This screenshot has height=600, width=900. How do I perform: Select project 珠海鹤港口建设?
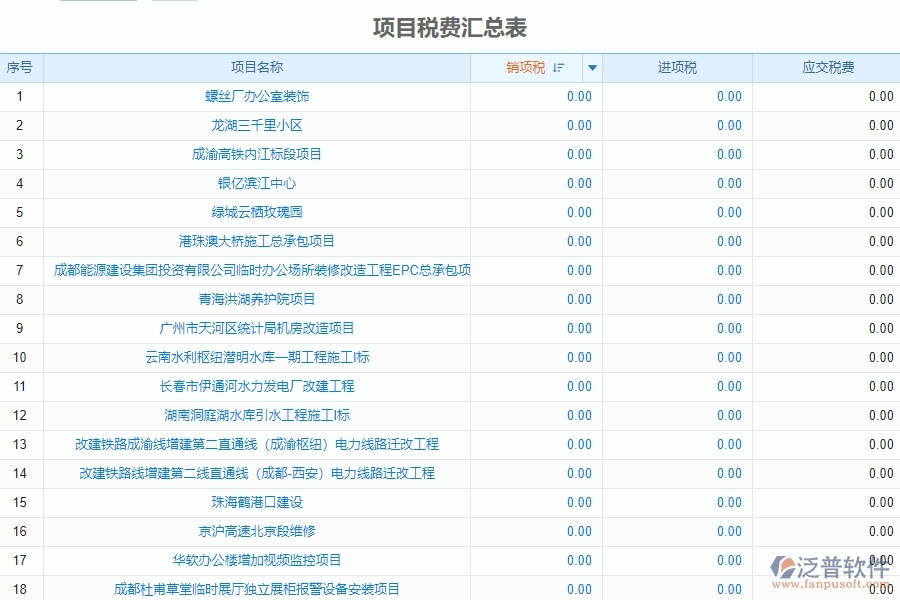tap(258, 502)
